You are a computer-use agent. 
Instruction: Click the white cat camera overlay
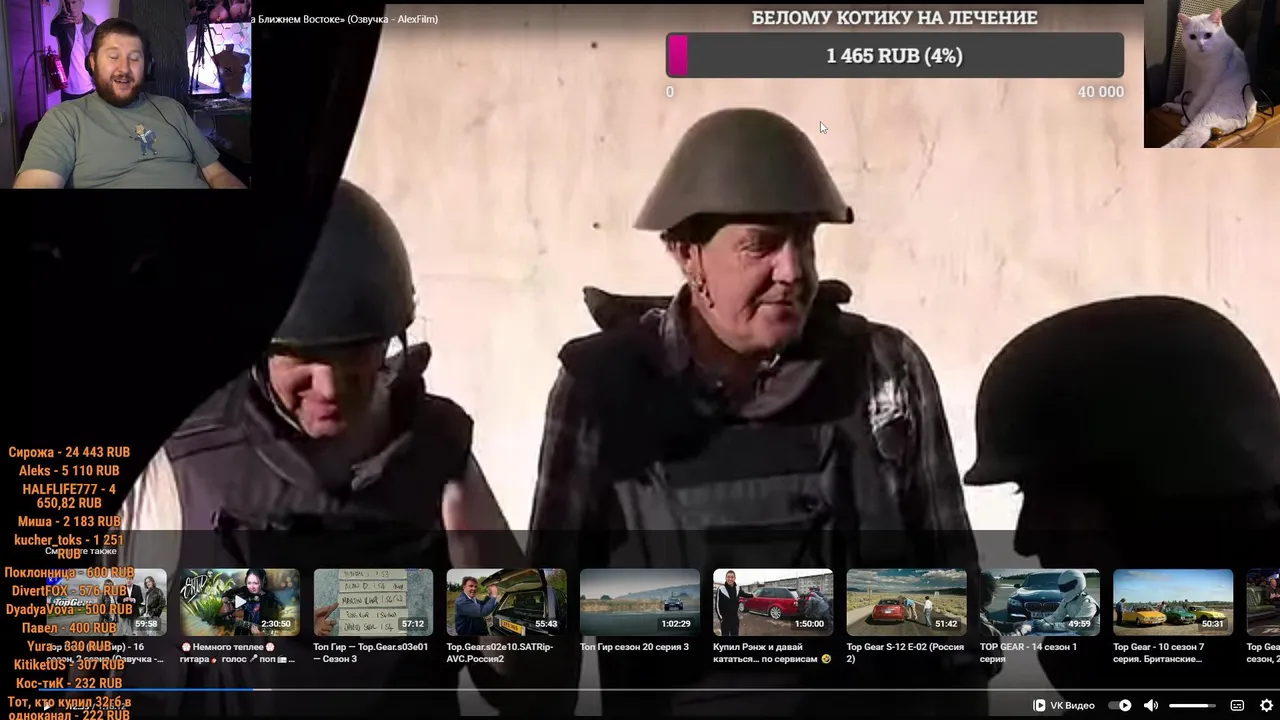coord(1212,74)
